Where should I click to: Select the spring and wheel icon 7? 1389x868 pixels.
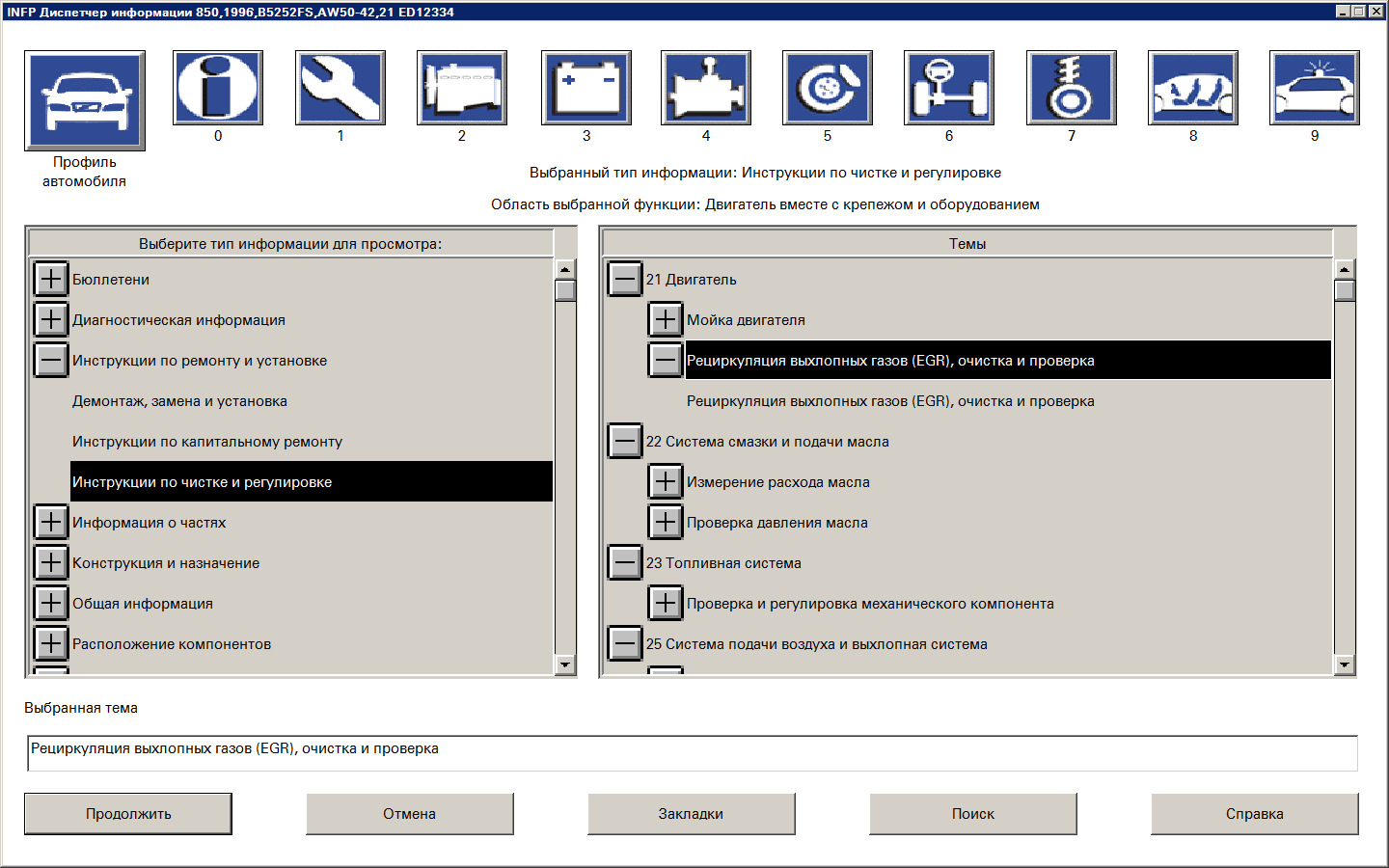point(1071,88)
